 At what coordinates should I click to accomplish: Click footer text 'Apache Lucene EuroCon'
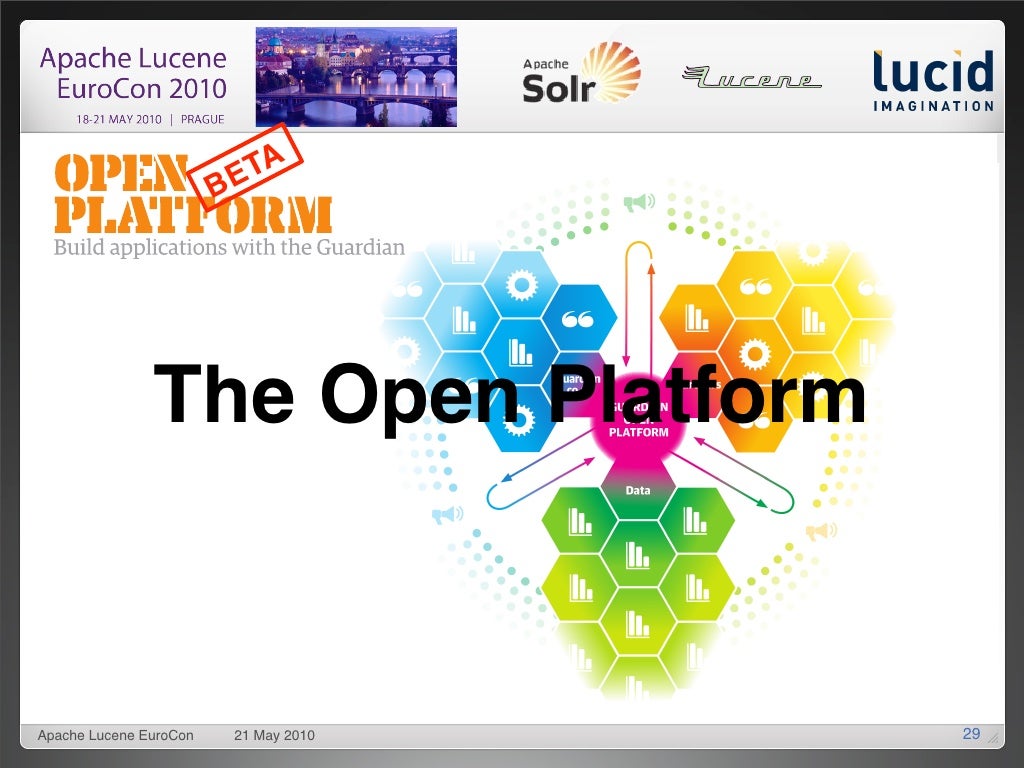tap(116, 735)
